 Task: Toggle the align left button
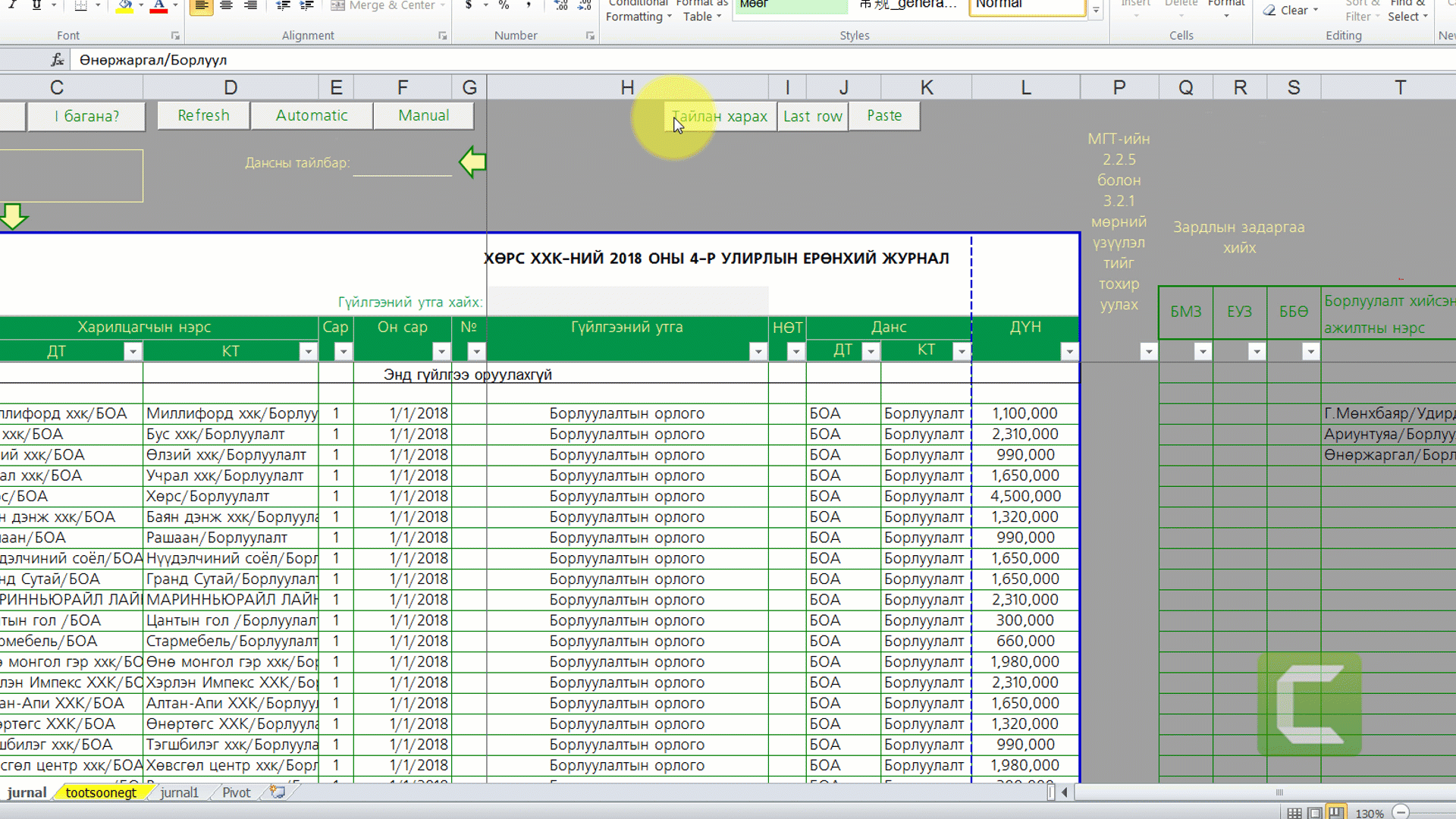(x=201, y=6)
